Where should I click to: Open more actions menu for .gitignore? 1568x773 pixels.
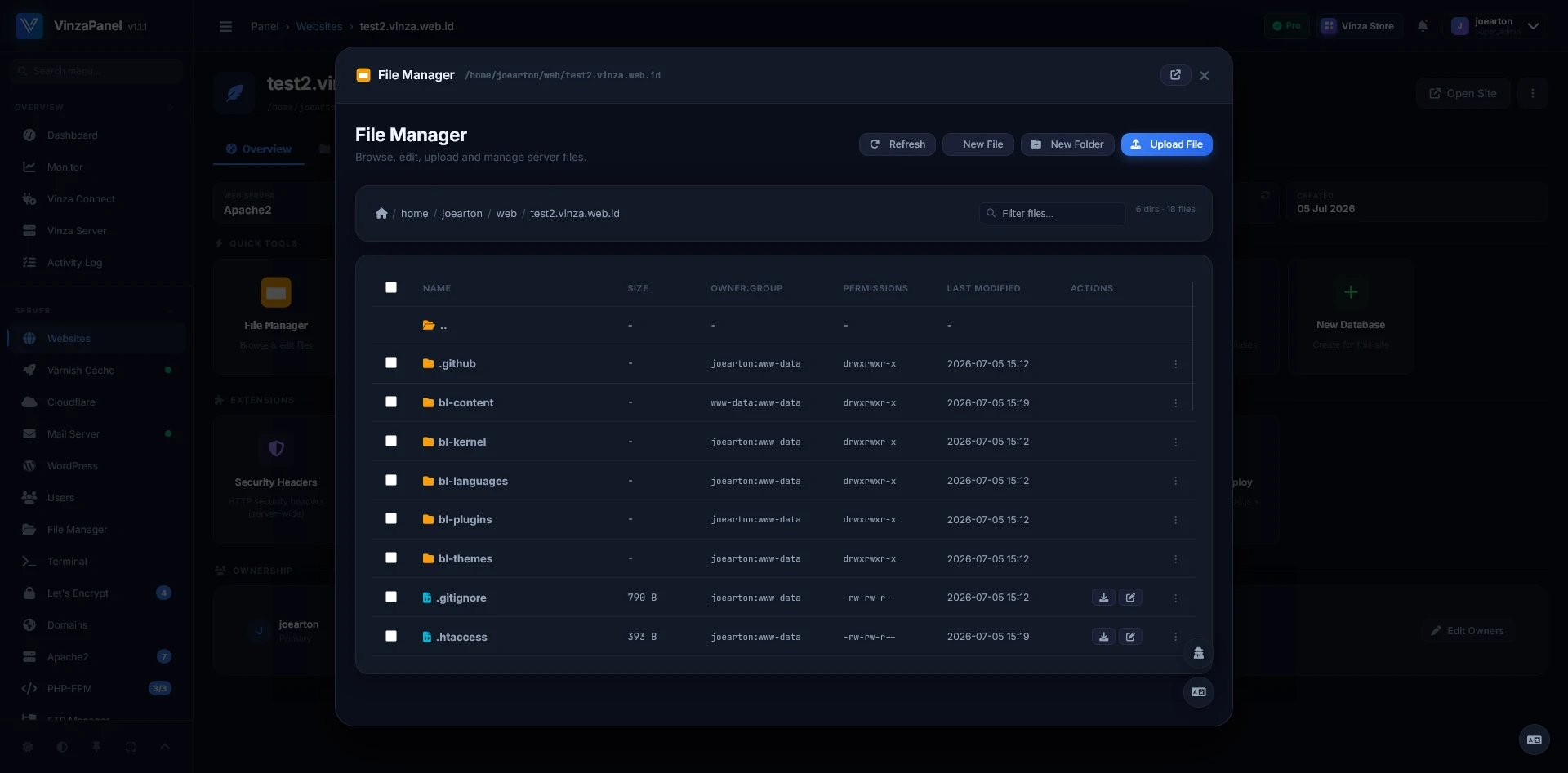[1176, 598]
